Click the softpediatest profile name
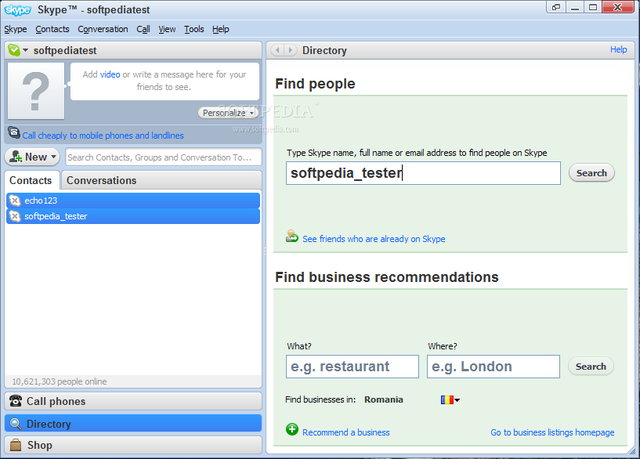 65,50
